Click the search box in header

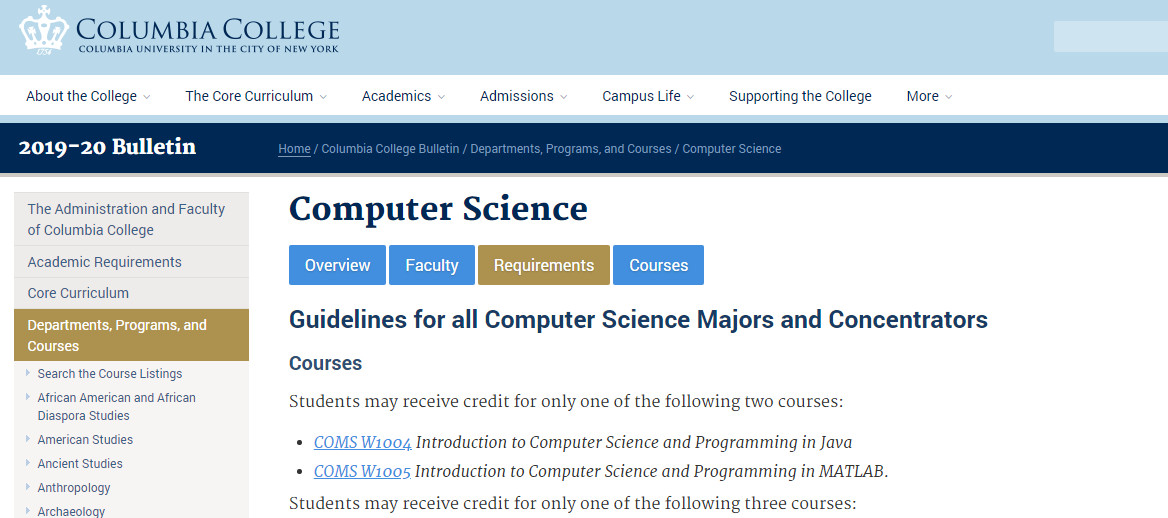coord(1111,37)
